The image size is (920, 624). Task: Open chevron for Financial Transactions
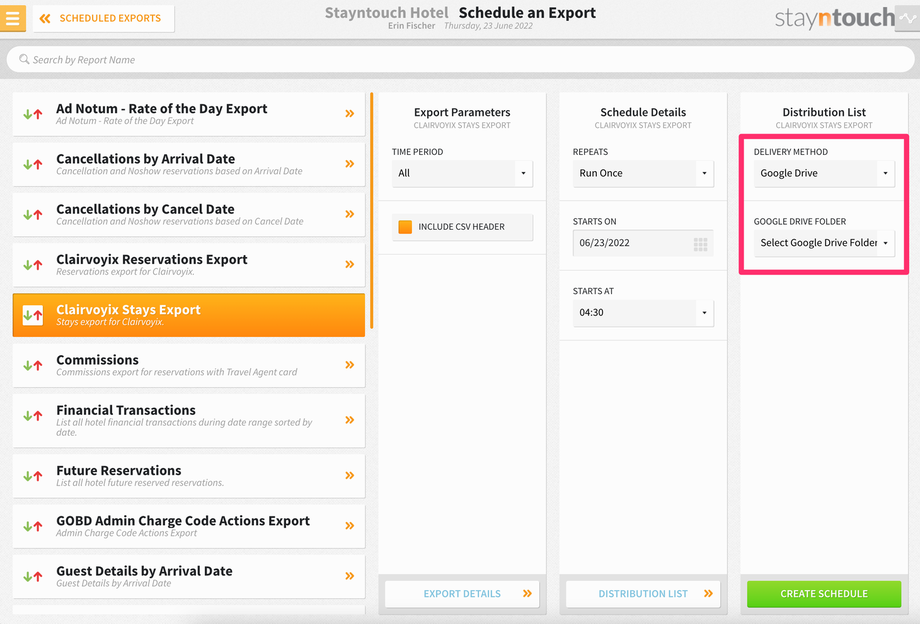pos(350,420)
